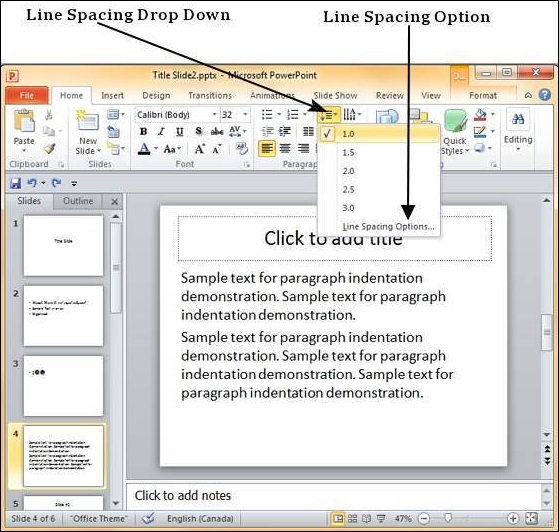Click the Numbering list icon
The height and width of the screenshot is (532, 559).
[293, 114]
